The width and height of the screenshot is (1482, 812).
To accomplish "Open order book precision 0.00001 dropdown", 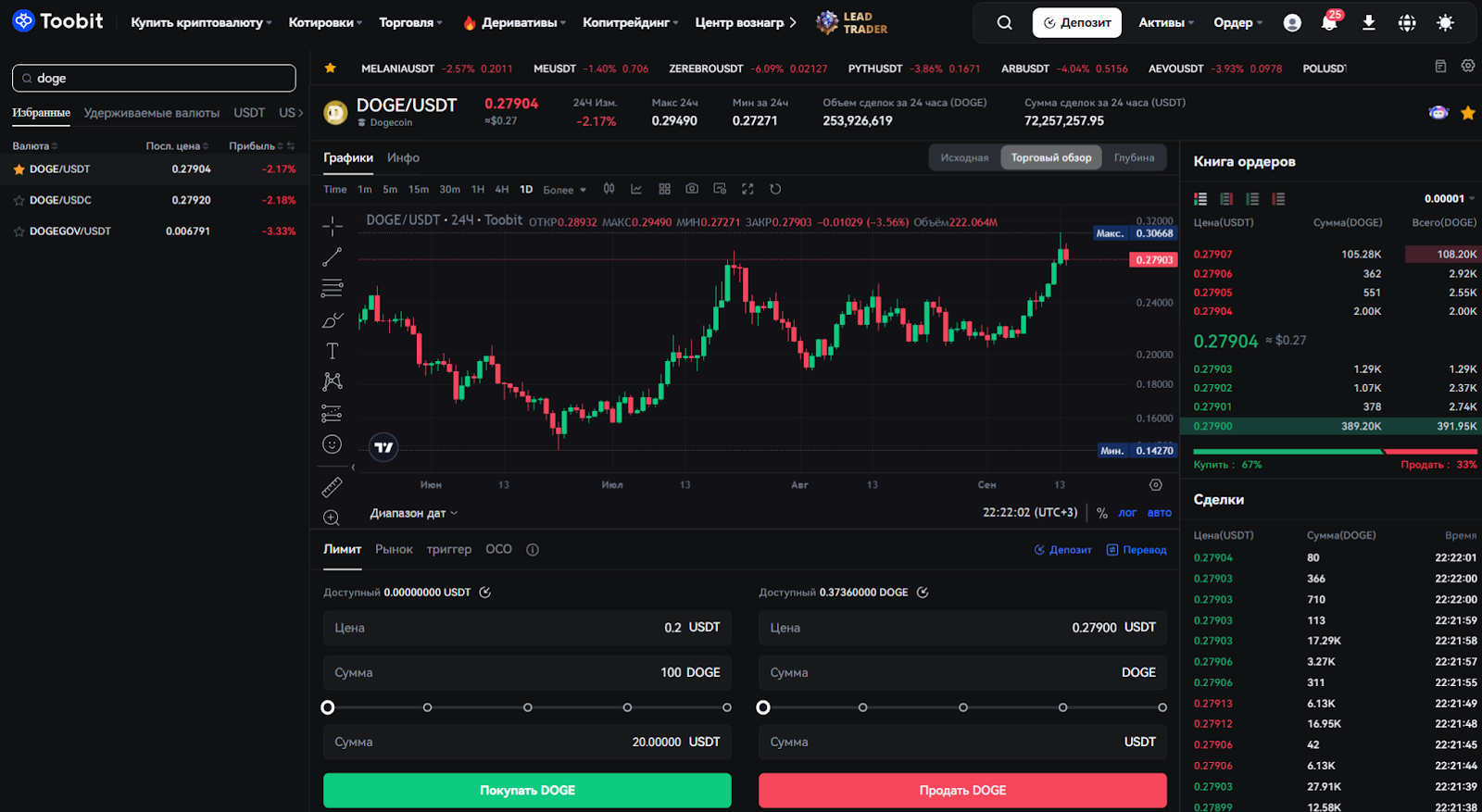I will pyautogui.click(x=1450, y=198).
